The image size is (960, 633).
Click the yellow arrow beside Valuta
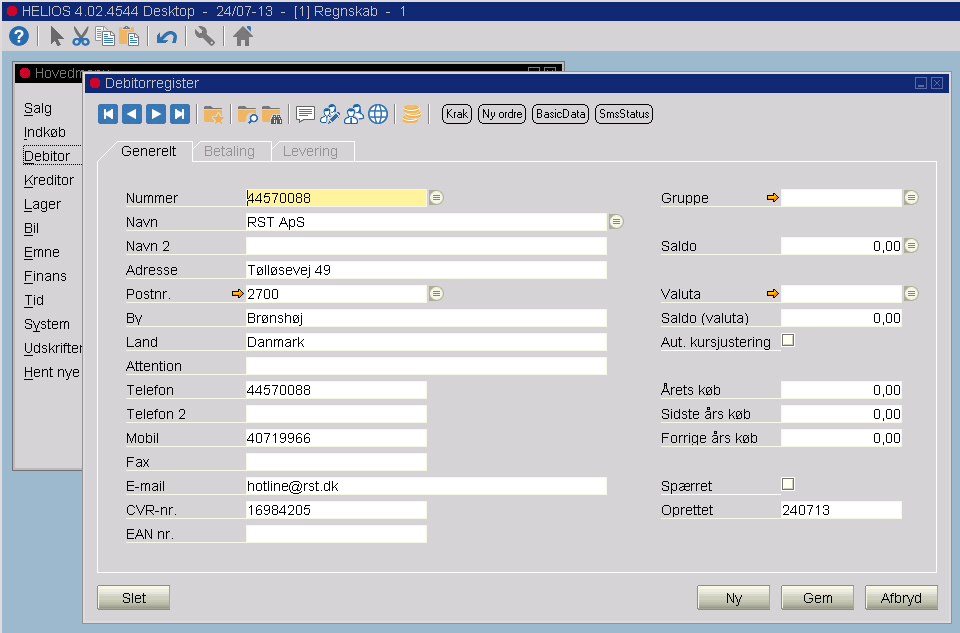click(773, 294)
